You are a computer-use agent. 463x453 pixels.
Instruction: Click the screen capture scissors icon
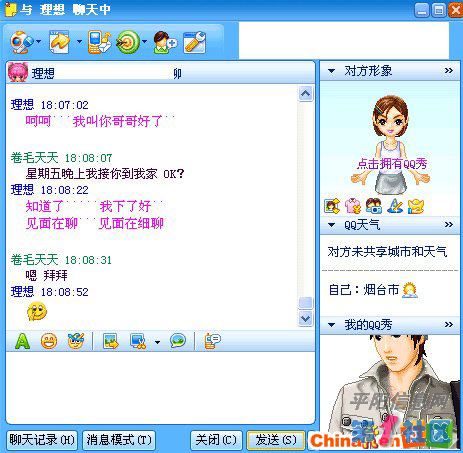(x=138, y=341)
